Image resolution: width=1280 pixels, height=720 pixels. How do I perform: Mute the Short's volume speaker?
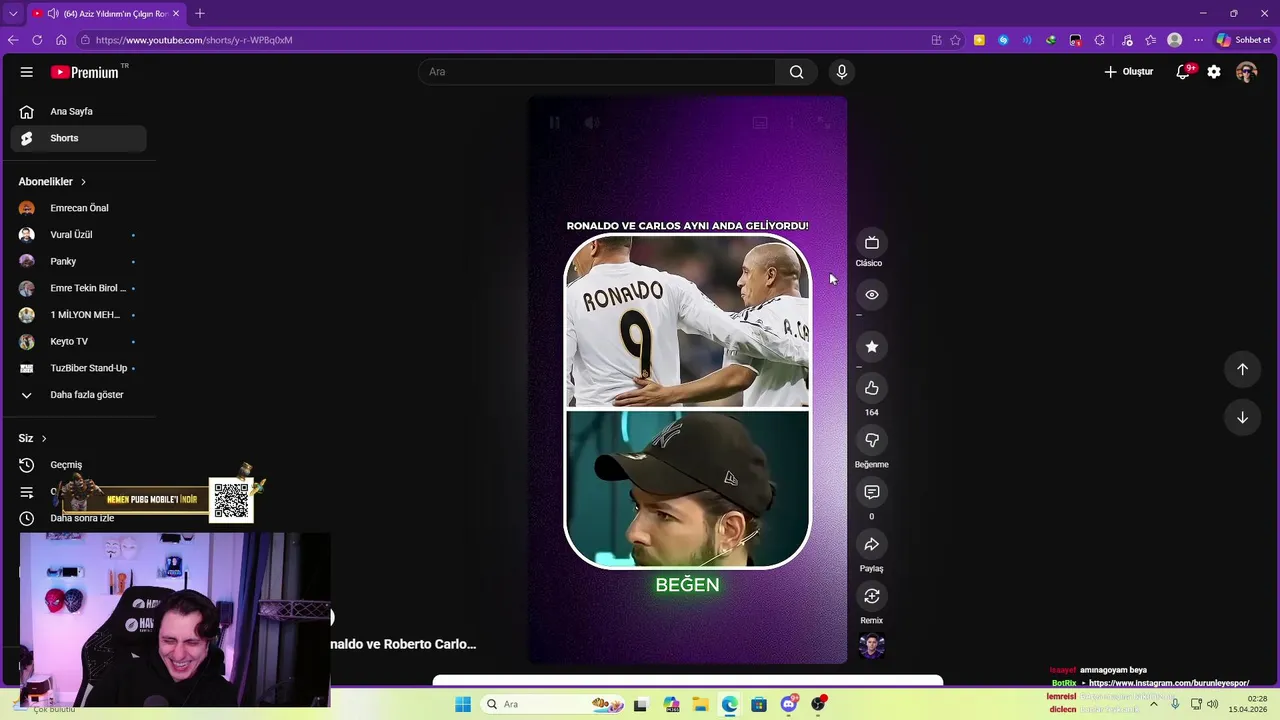592,123
